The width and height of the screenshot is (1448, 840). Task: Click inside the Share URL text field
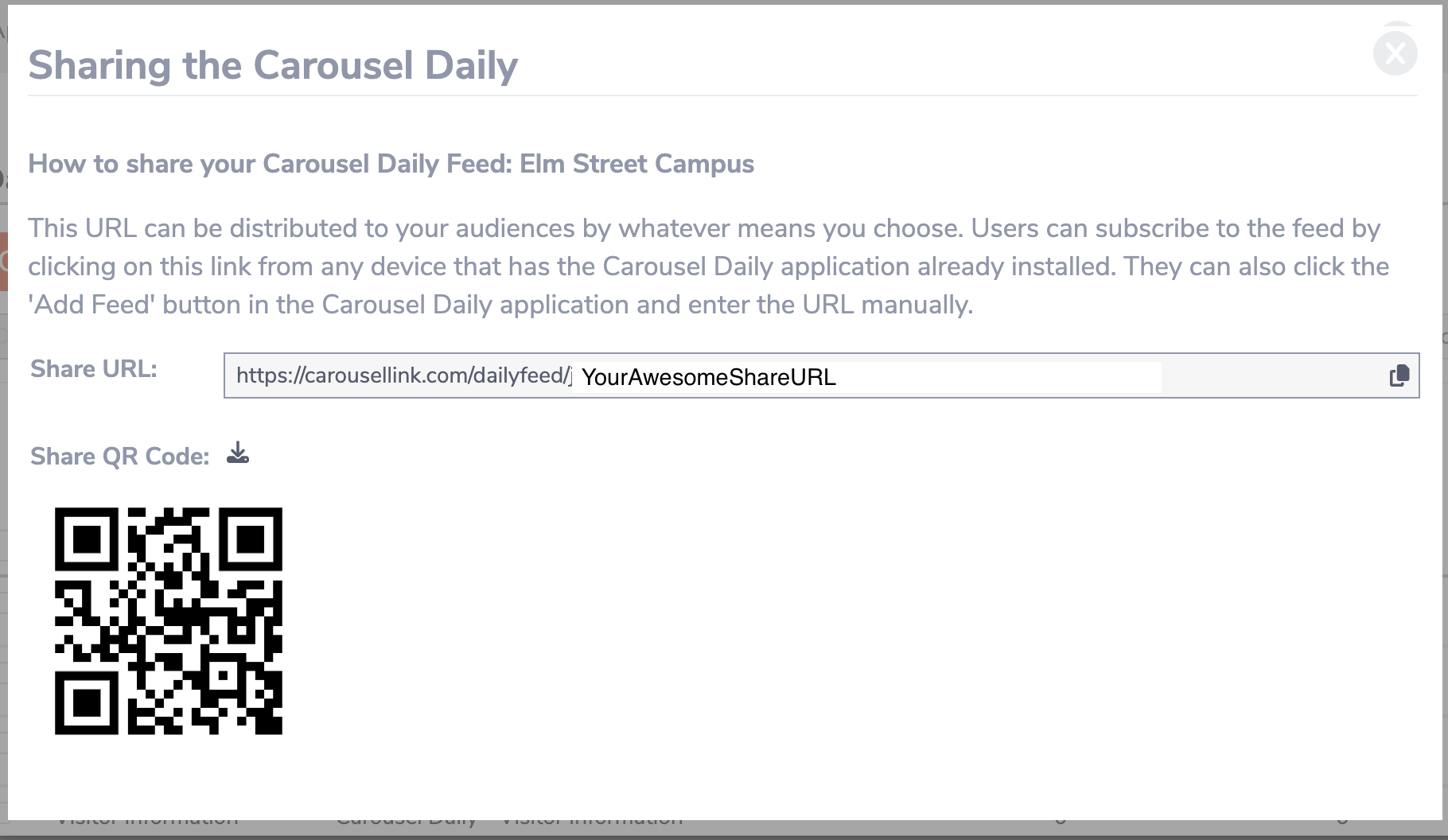click(x=821, y=375)
